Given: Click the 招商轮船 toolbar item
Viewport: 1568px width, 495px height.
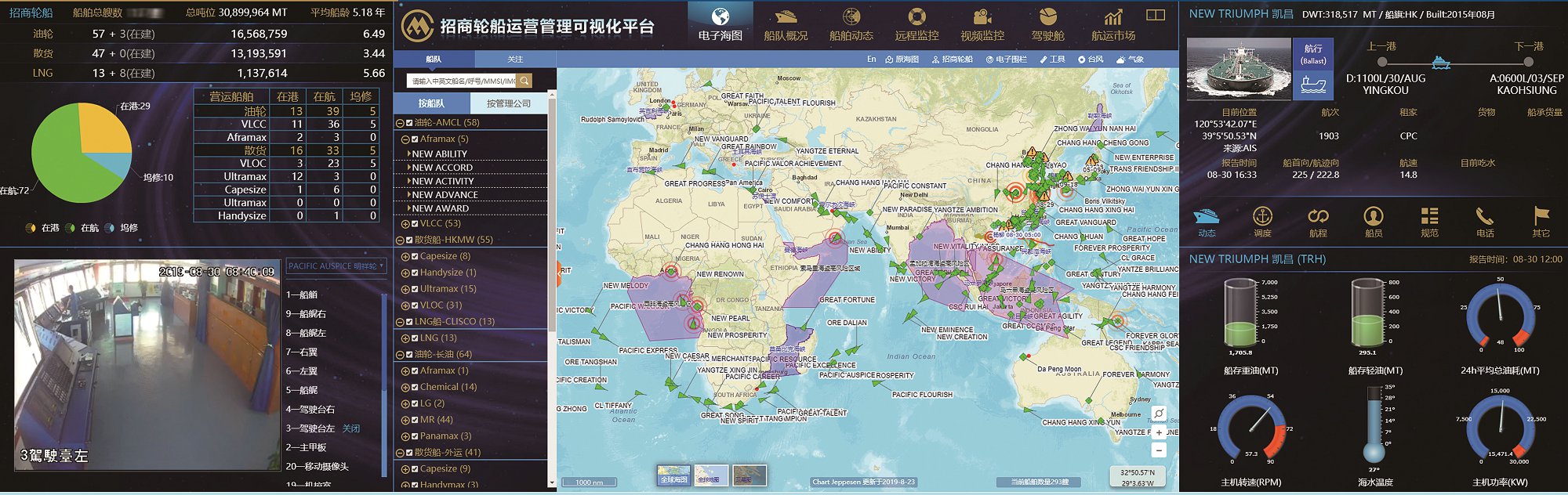Looking at the screenshot, I should click(x=952, y=60).
